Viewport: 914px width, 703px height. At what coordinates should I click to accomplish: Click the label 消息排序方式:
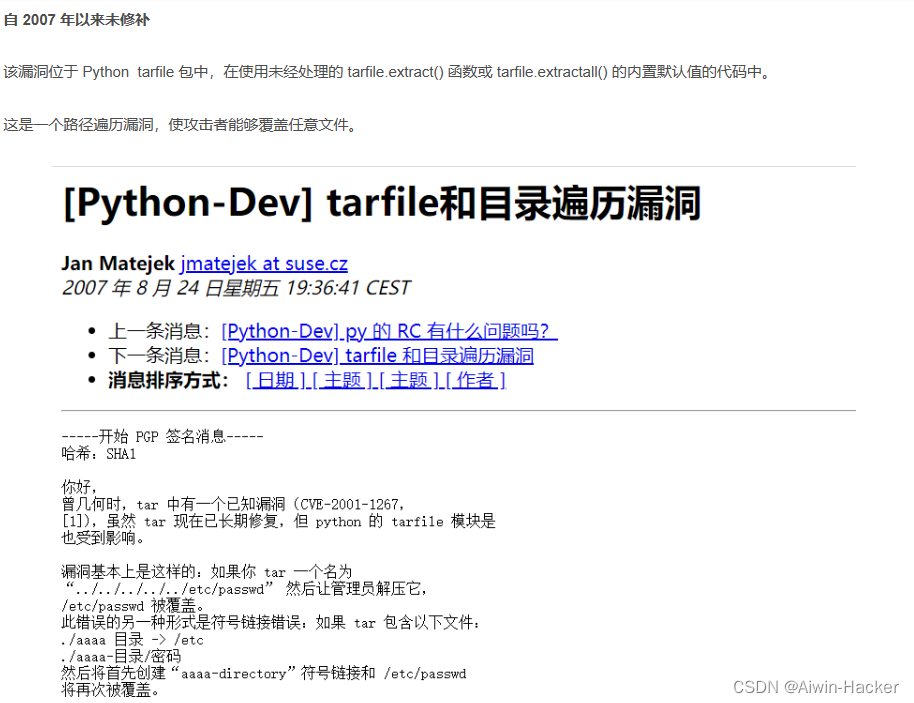pos(168,380)
